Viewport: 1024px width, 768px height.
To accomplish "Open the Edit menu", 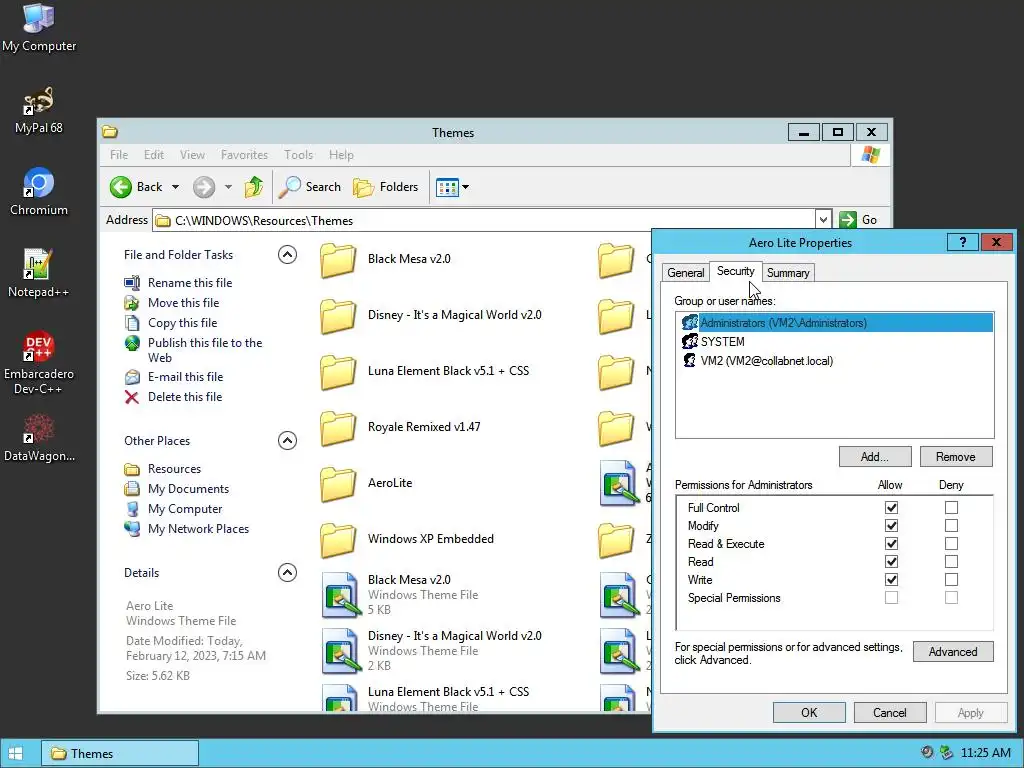I will coord(154,155).
